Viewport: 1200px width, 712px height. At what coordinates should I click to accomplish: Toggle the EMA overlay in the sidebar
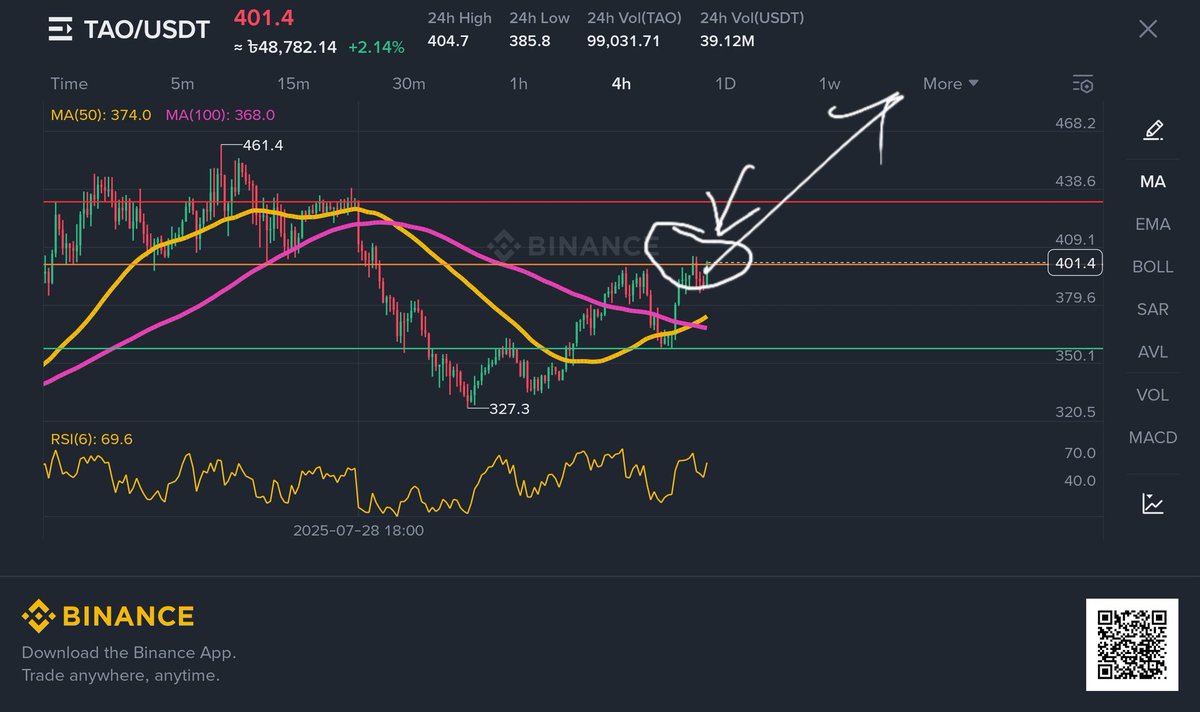[1151, 224]
